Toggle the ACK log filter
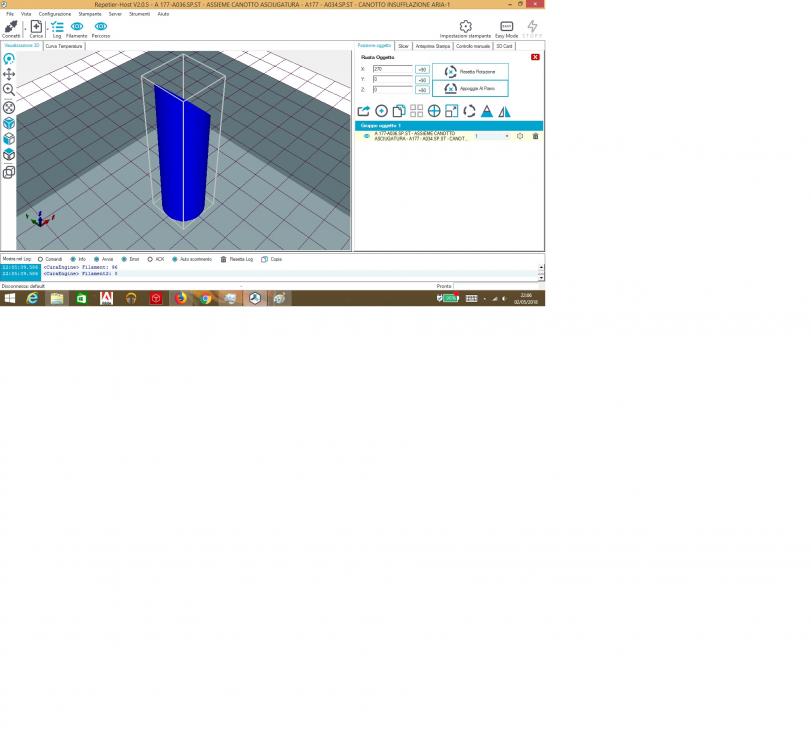This screenshot has width=811, height=750. click(149, 259)
